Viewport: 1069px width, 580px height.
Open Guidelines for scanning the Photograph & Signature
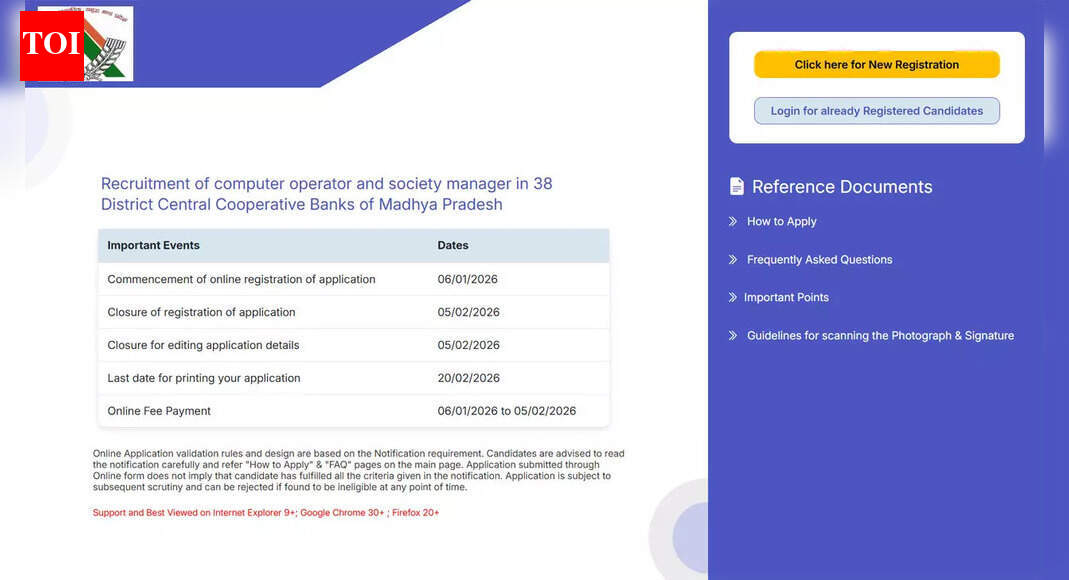coord(880,335)
